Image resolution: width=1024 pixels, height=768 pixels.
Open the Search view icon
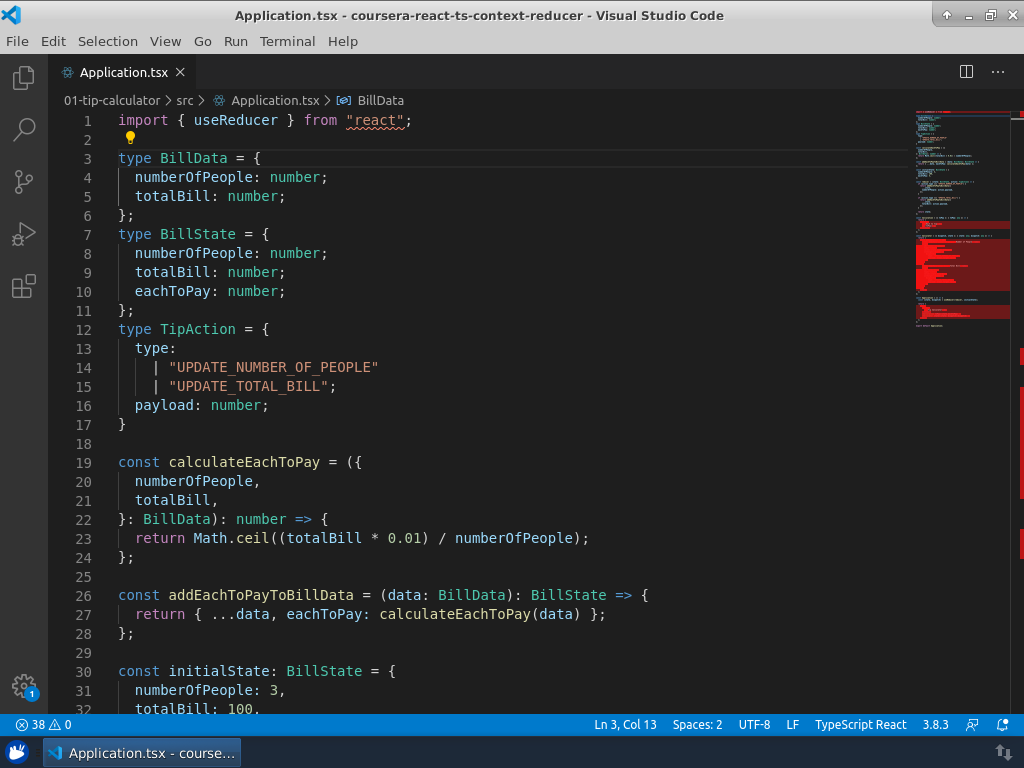click(x=24, y=130)
